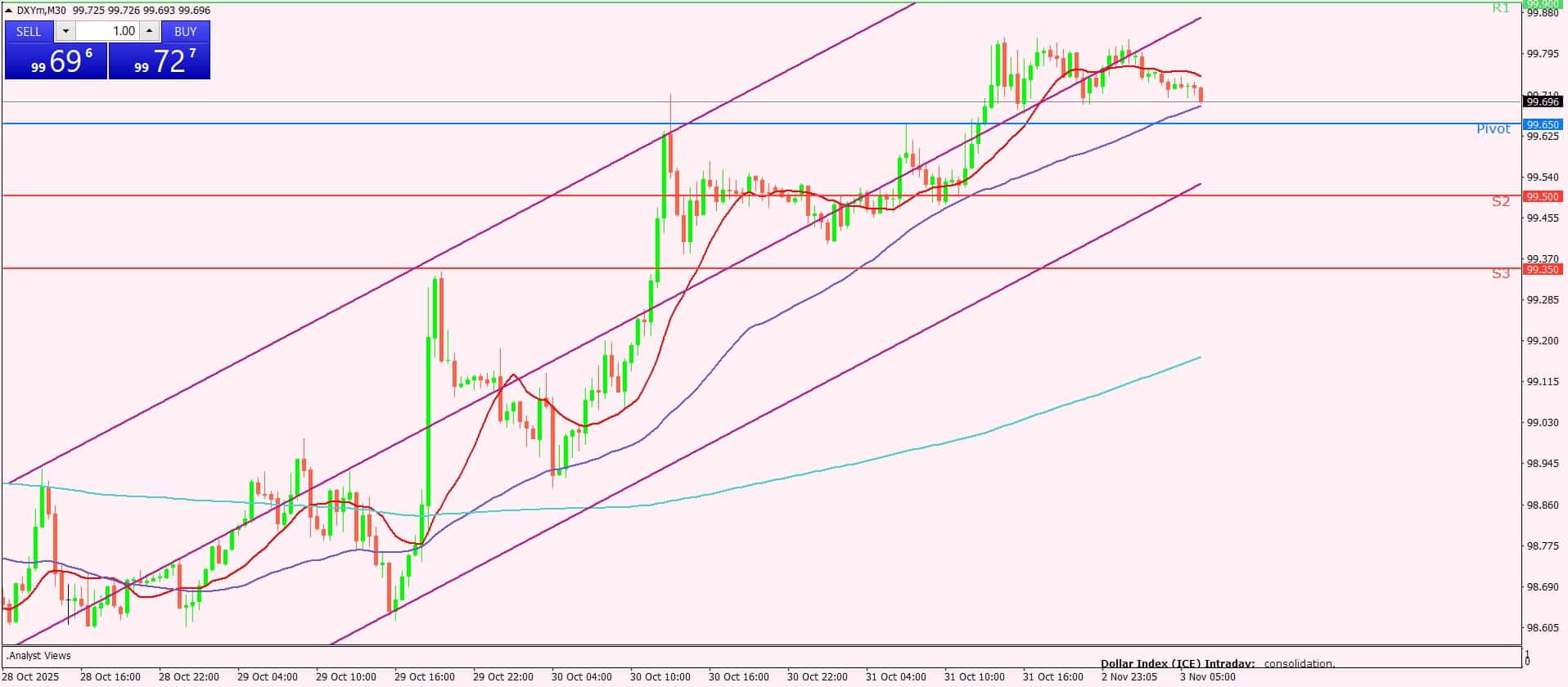Click the 99.200 price scale value
The height and width of the screenshot is (687, 1568).
[1543, 341]
